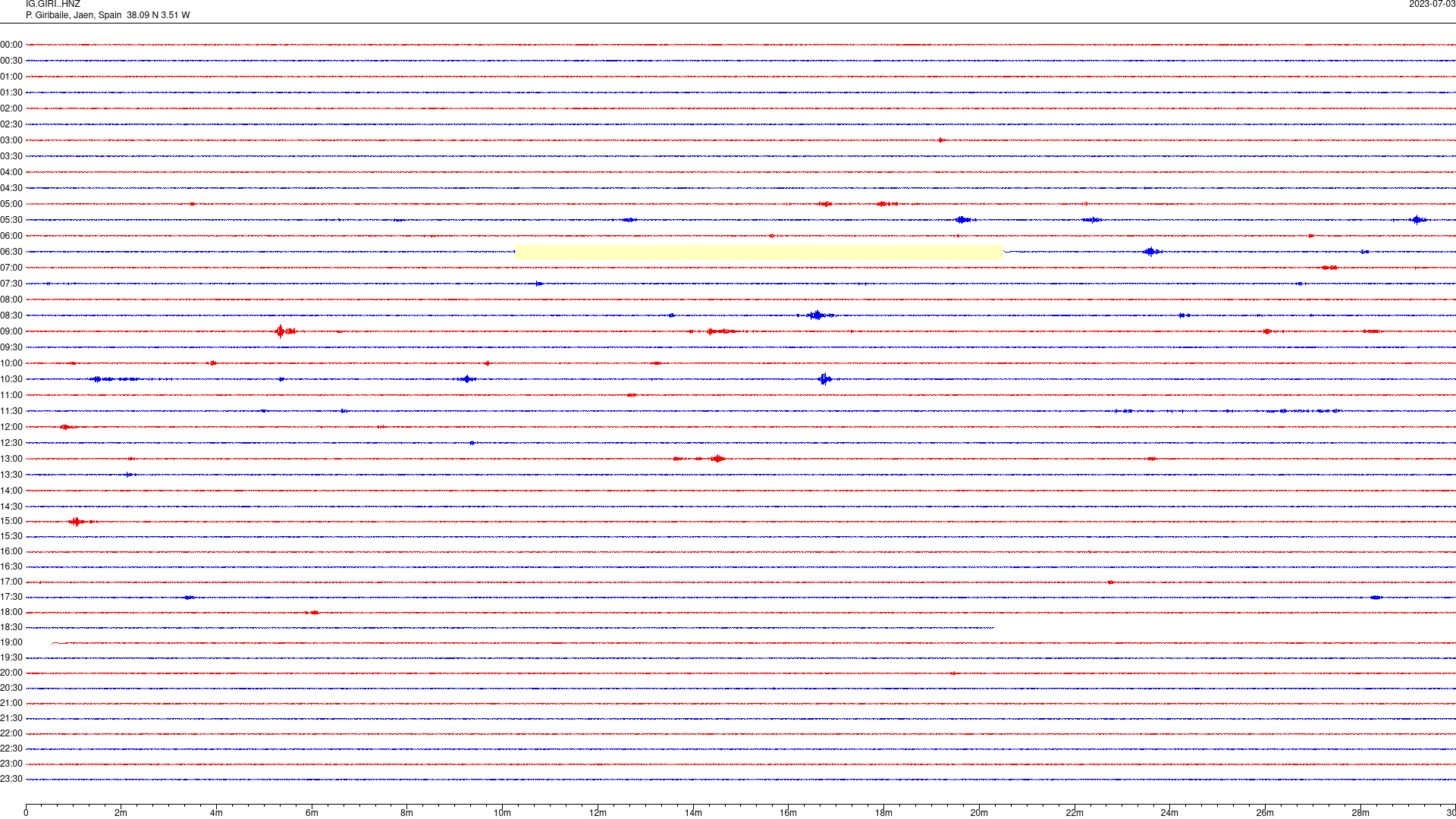Click the blue event near 17m on 10:30 trace

point(825,379)
